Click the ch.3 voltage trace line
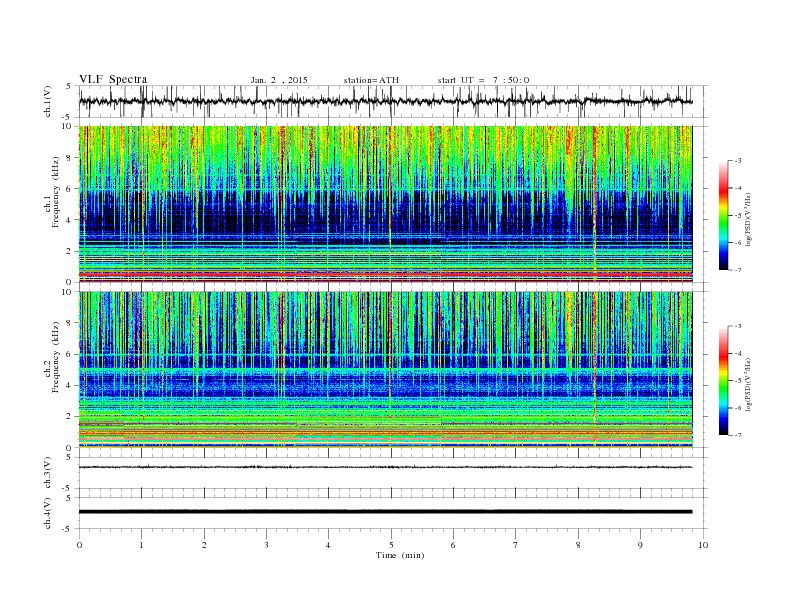This screenshot has height=612, width=792. click(385, 467)
